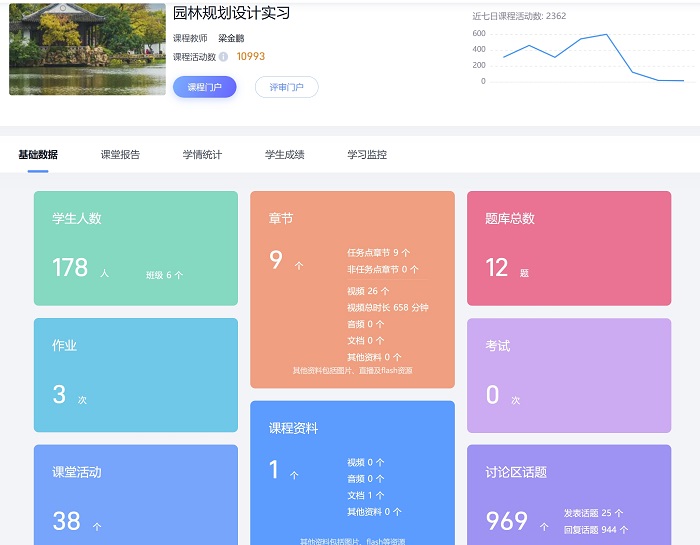The width and height of the screenshot is (700, 545).
Task: Open the 讨论区话题 card showing 969
Action: [x=569, y=495]
